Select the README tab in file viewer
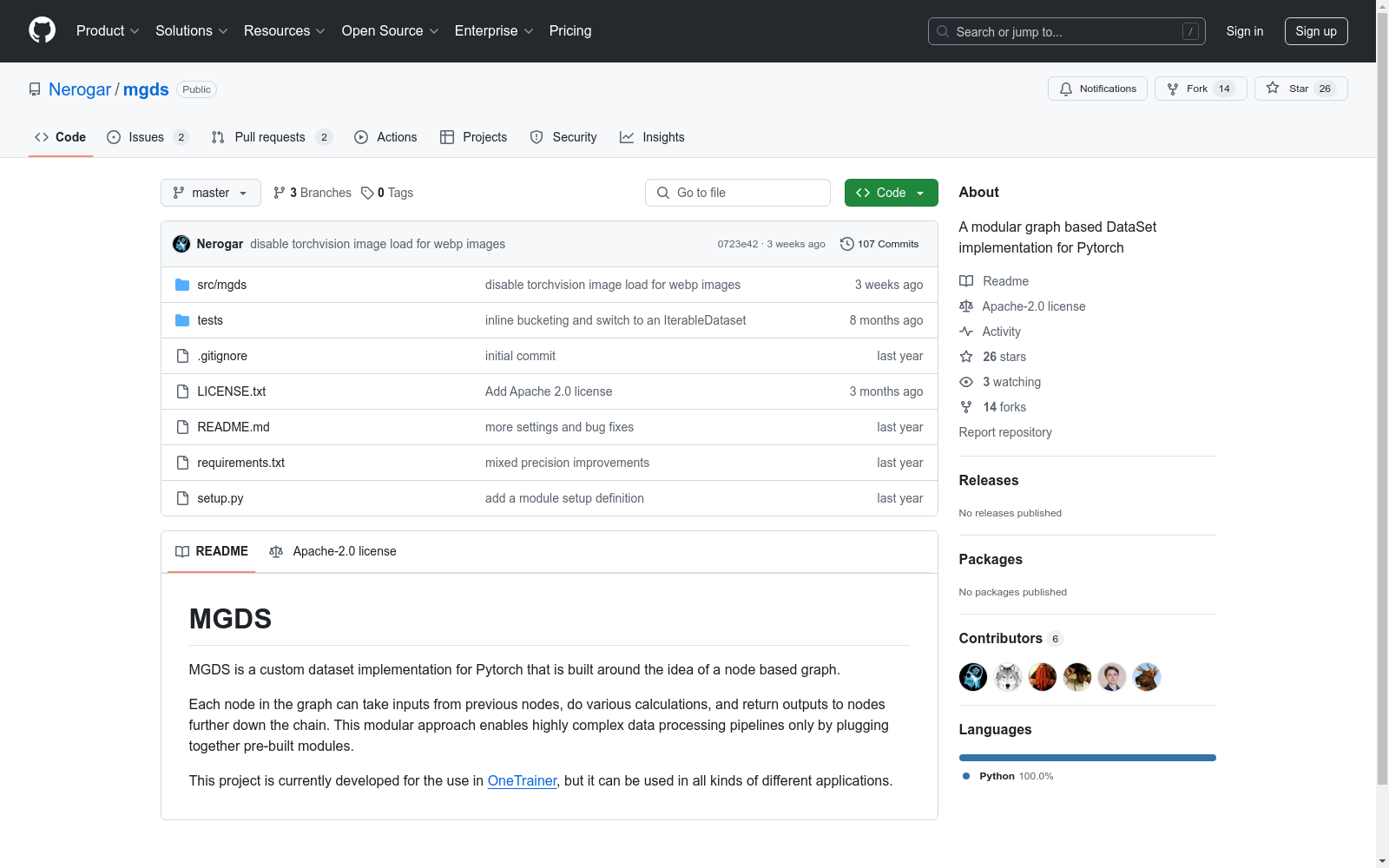Screen dimensions: 1389x868 [x=212, y=551]
